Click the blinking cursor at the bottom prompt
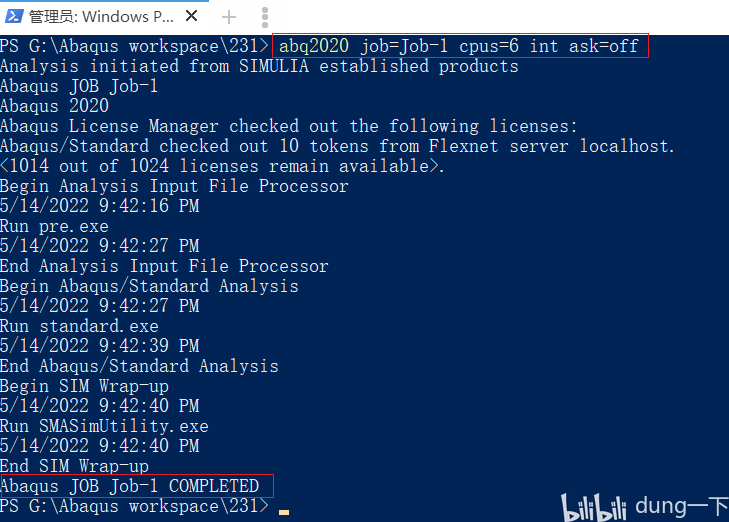 (x=284, y=512)
